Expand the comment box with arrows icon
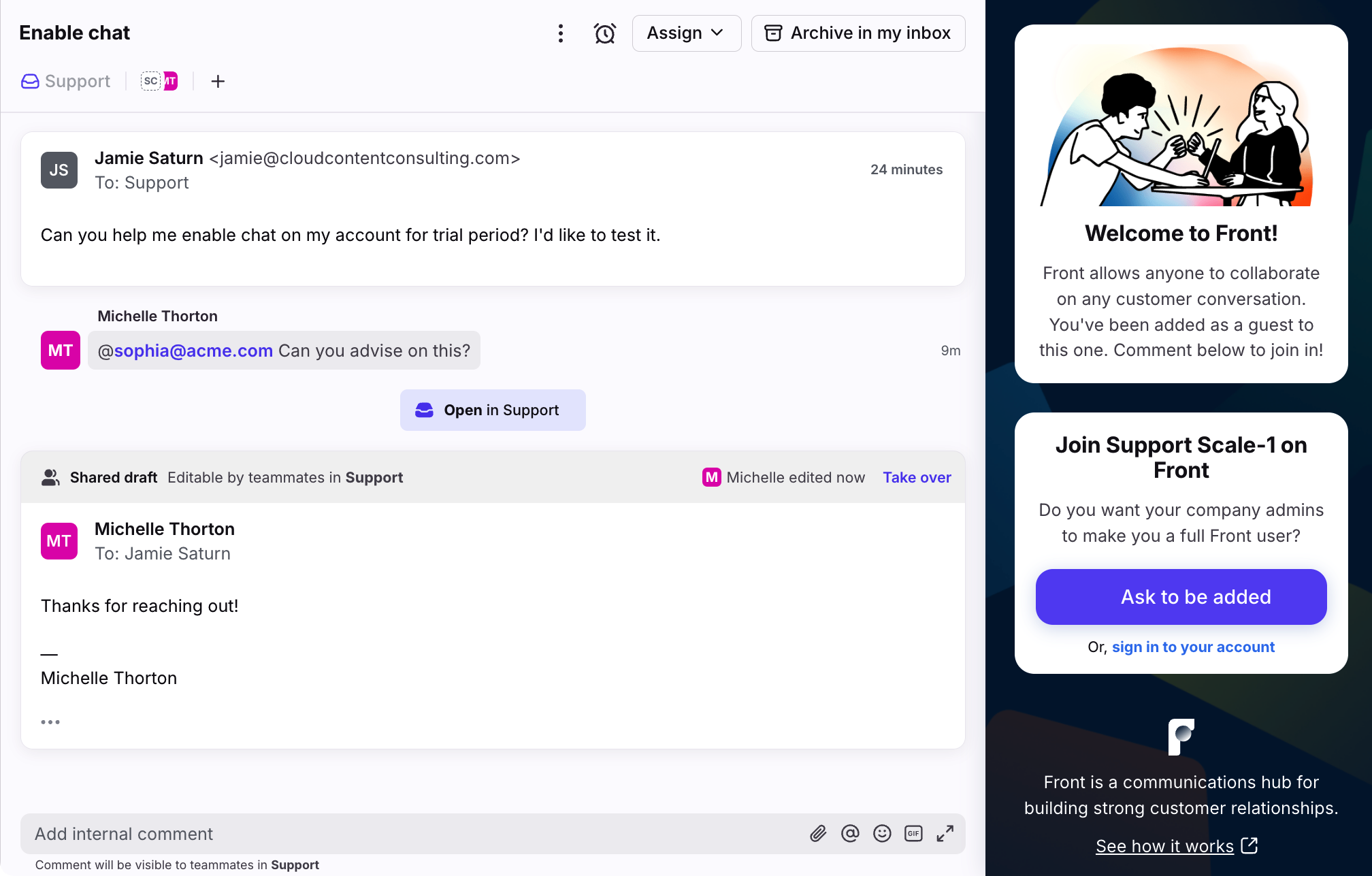Image resolution: width=1372 pixels, height=876 pixels. tap(945, 834)
